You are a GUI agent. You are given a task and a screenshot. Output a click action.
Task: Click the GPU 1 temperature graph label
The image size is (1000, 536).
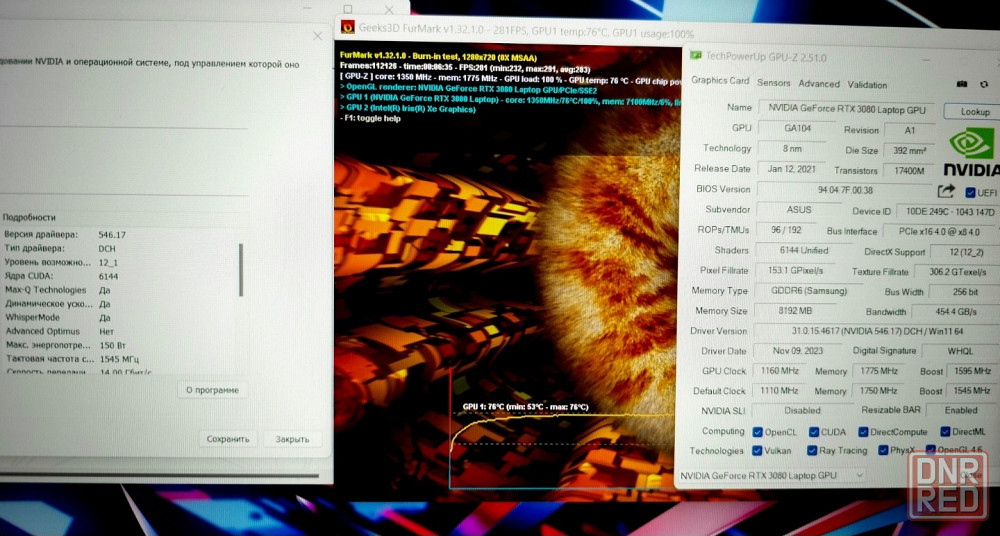click(526, 406)
